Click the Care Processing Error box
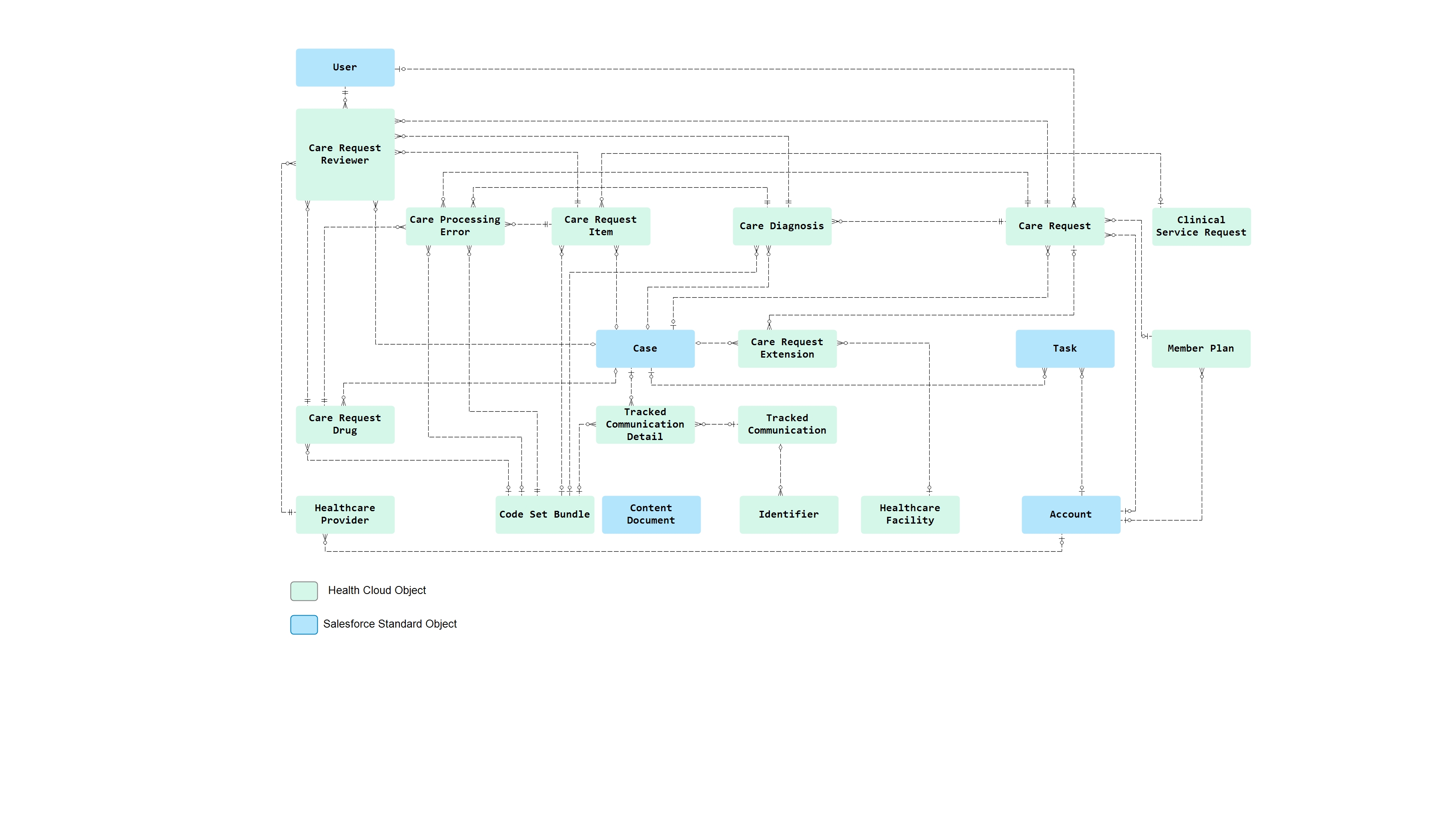The height and width of the screenshot is (840, 1439). pos(454,226)
